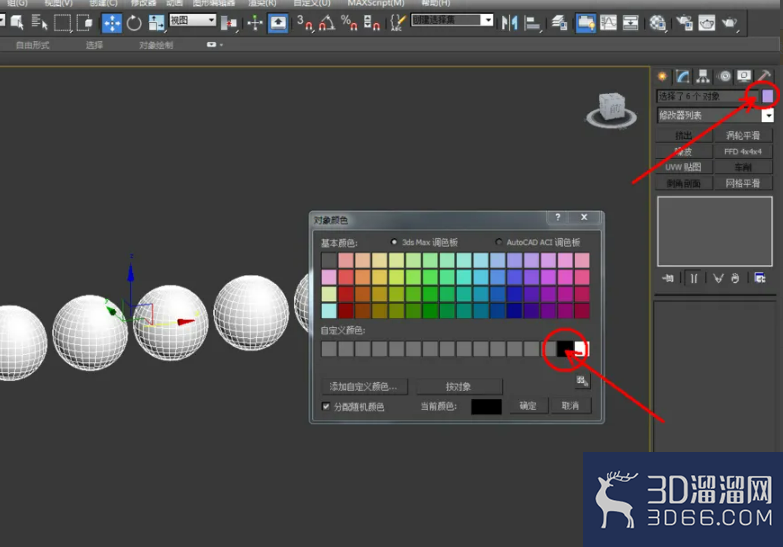The width and height of the screenshot is (783, 547).
Task: Click the purple object color swatch
Action: tap(768, 96)
